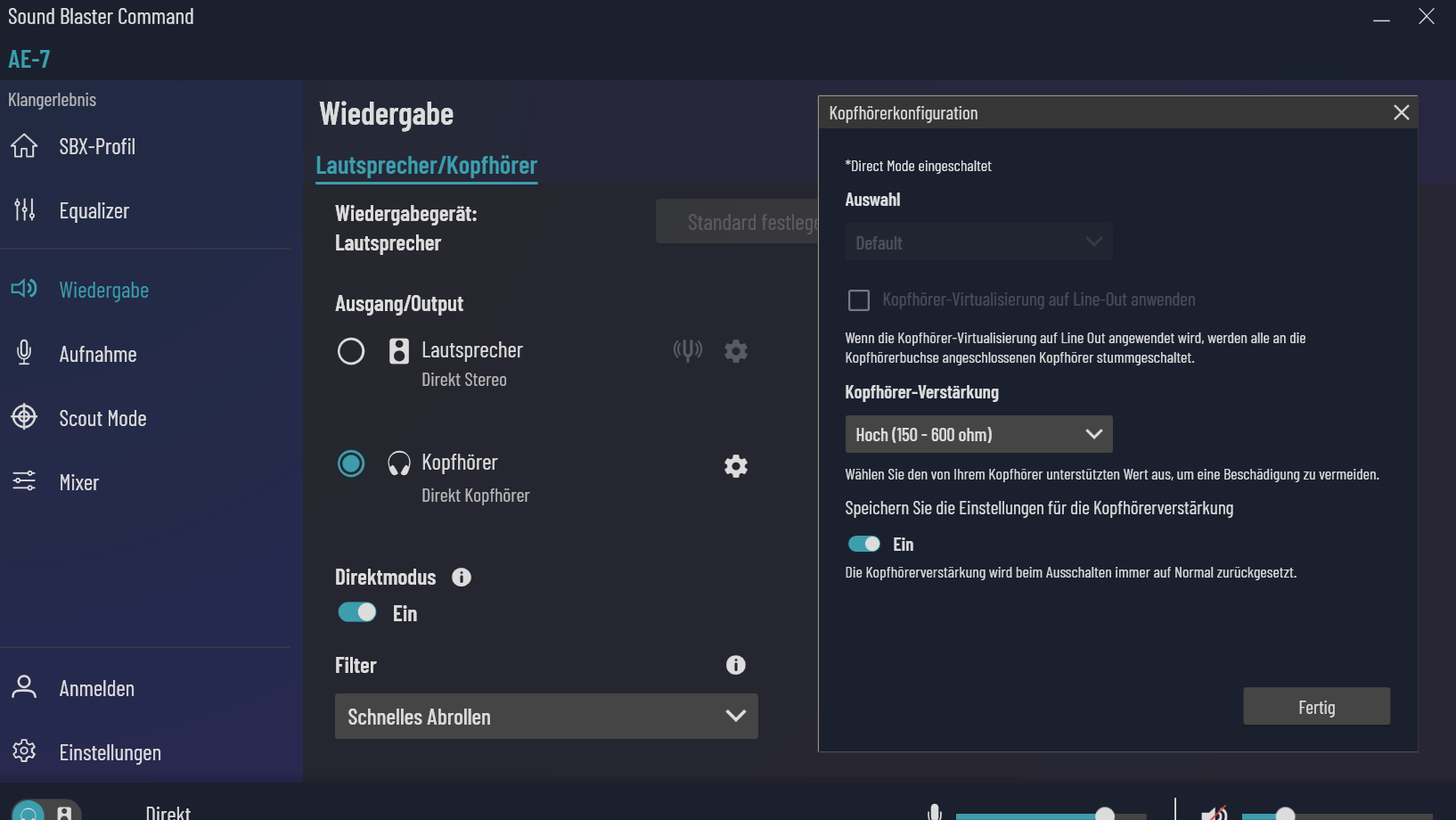Click the headphone icon beside Kopfhörer

click(x=399, y=463)
